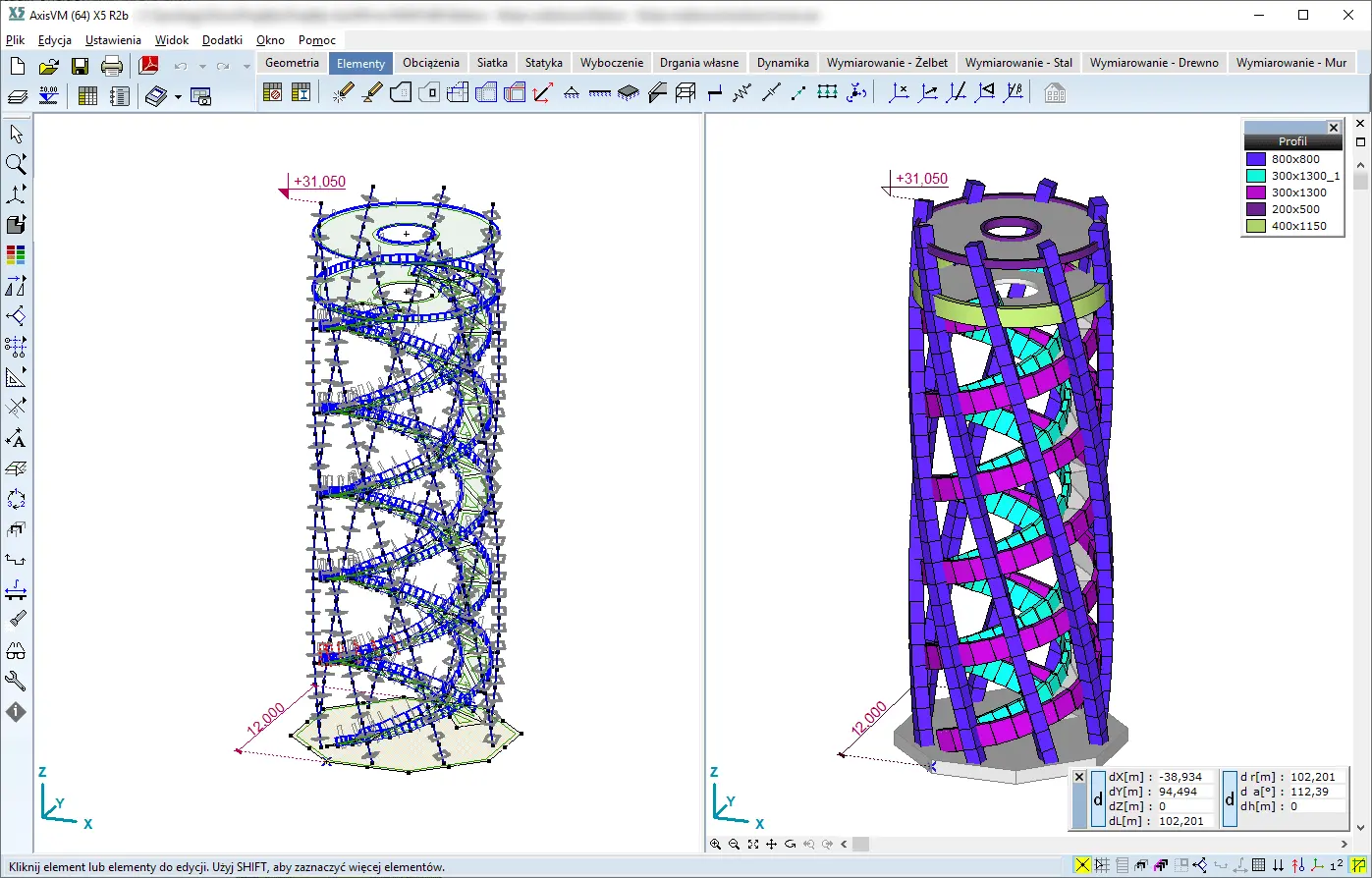Click the building icon at toolbar end

coord(1055,93)
